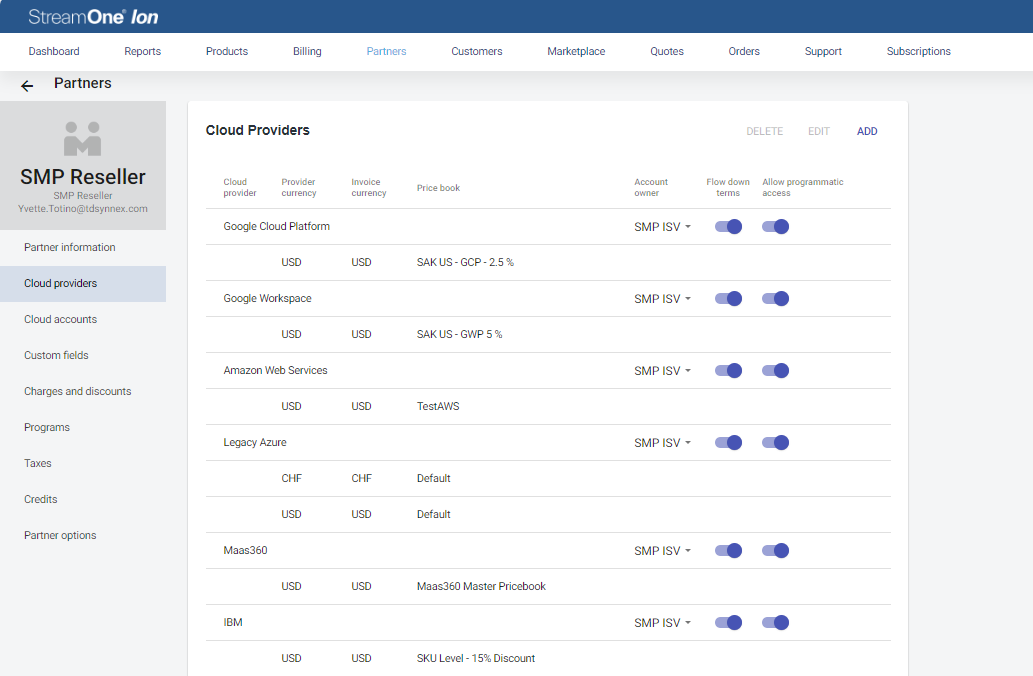Navigate to the Subscriptions tab
The height and width of the screenshot is (676, 1033).
click(918, 50)
